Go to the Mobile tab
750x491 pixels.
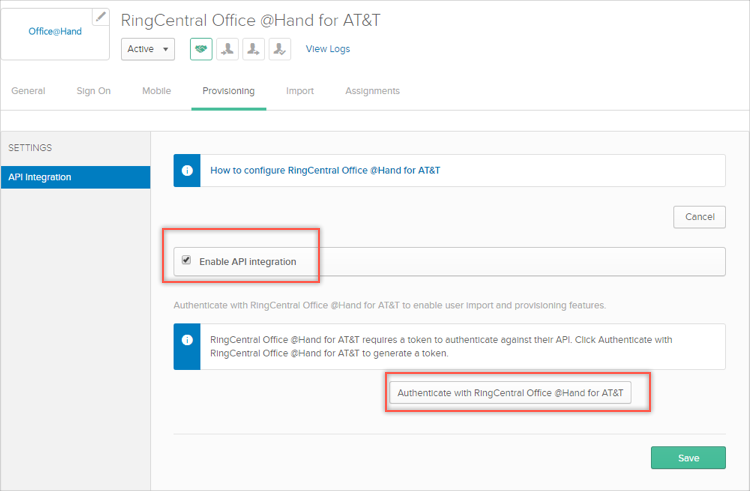(x=156, y=91)
